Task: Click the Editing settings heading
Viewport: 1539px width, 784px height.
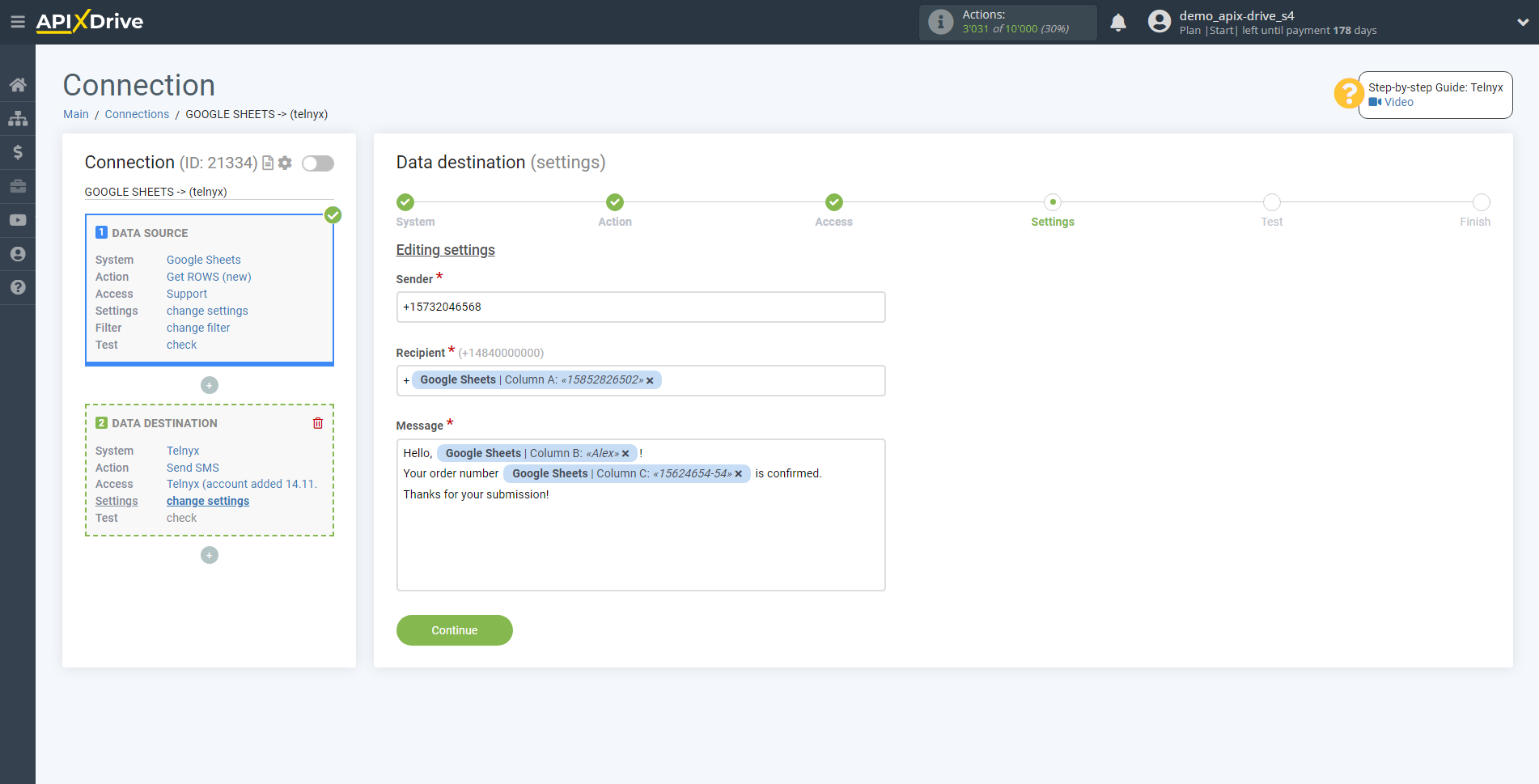Action: [x=445, y=250]
